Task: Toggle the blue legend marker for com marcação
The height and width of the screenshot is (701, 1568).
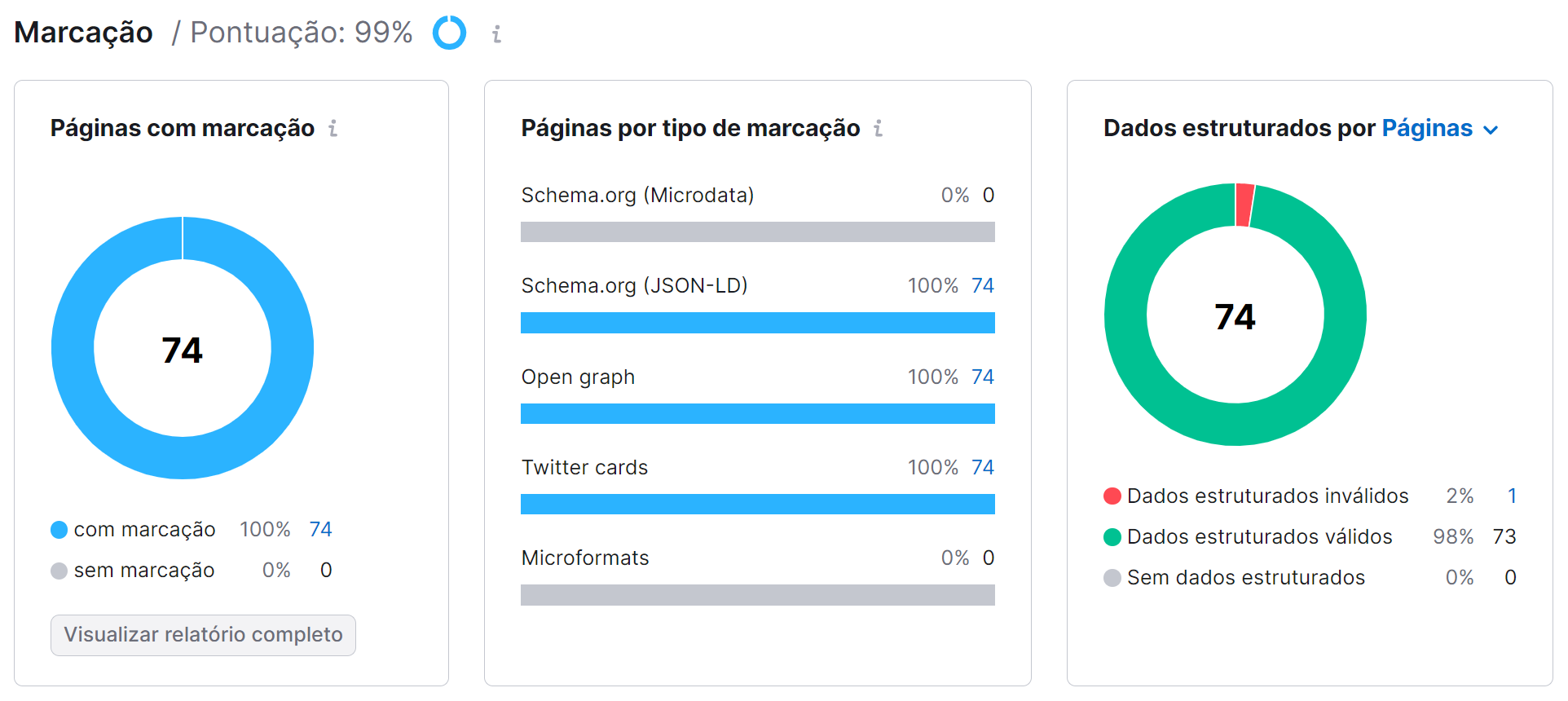Action: pos(58,529)
